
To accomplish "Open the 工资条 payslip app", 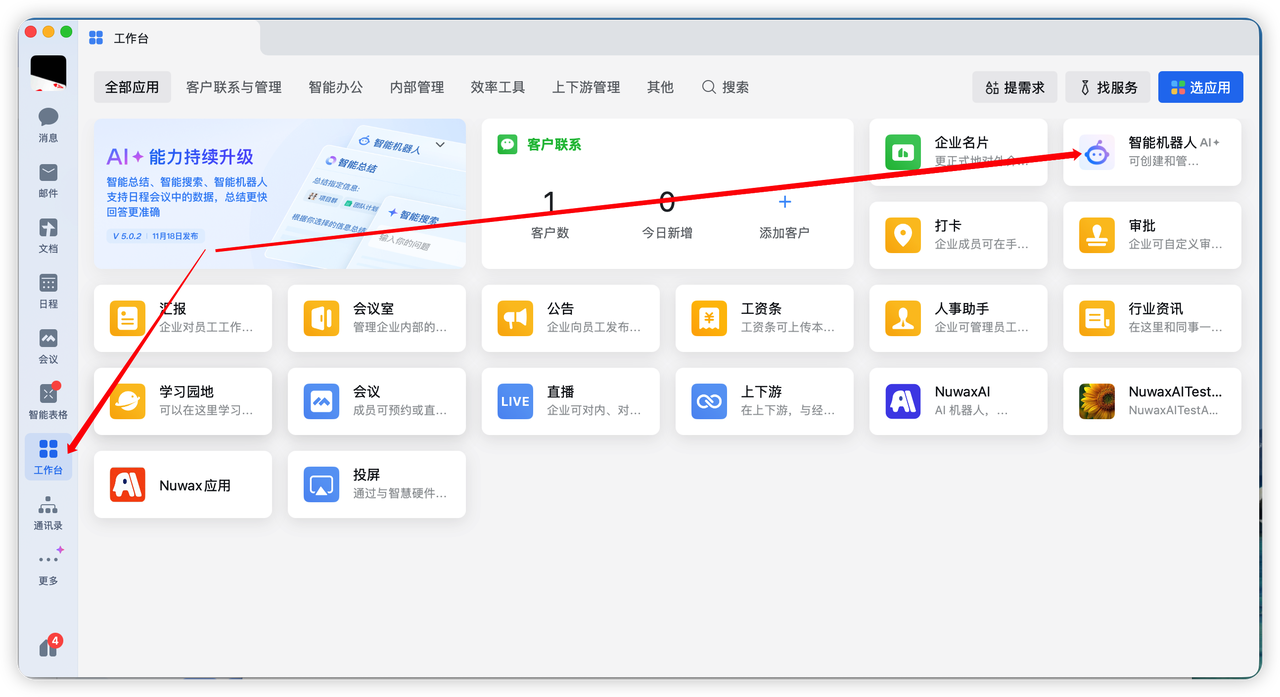I will click(764, 318).
